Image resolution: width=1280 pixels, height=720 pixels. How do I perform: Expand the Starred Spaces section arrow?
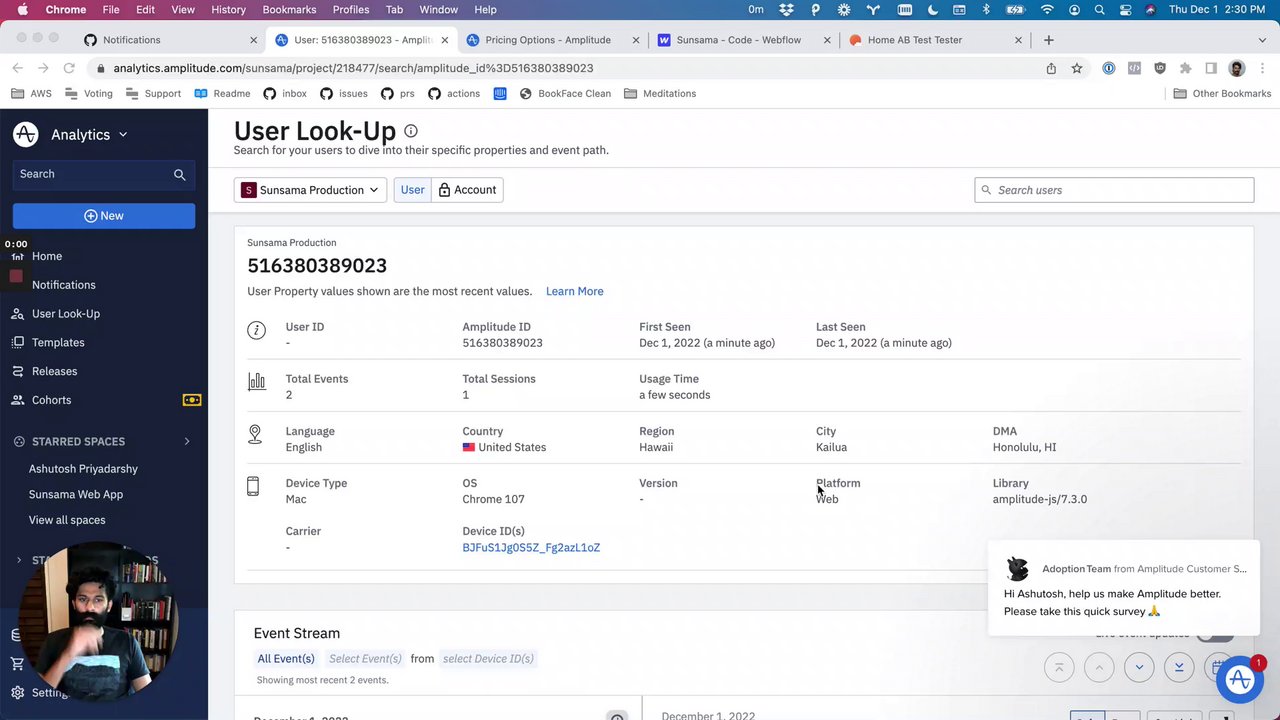coord(187,441)
